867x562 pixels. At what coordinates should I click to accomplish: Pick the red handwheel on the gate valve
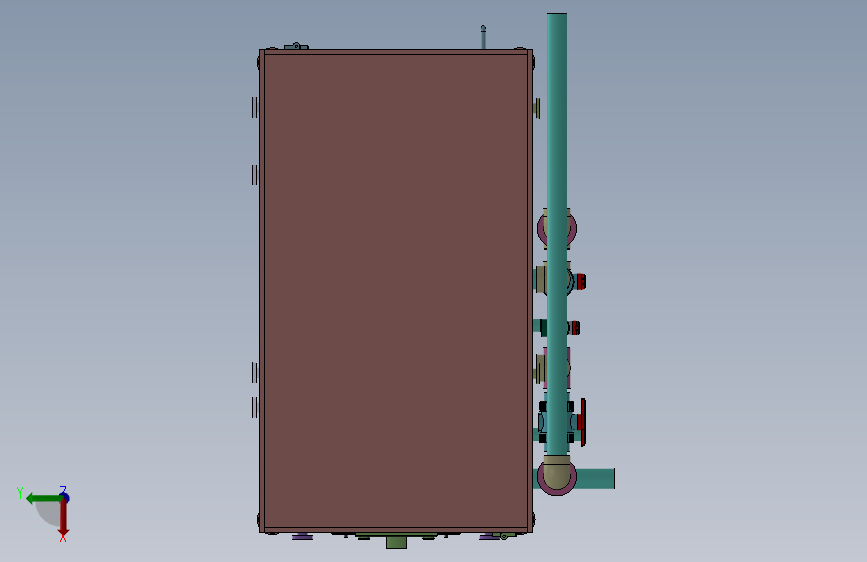[582, 422]
